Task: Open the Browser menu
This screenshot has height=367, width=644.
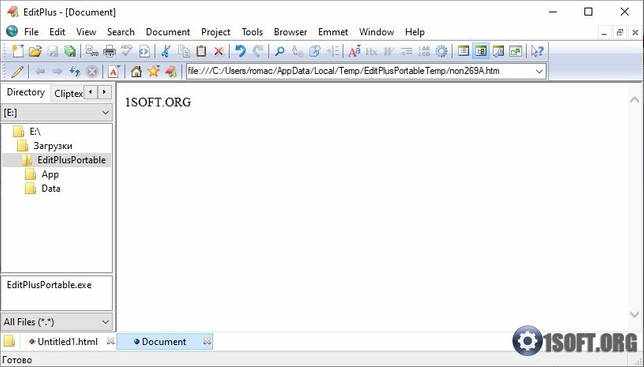Action: [290, 32]
